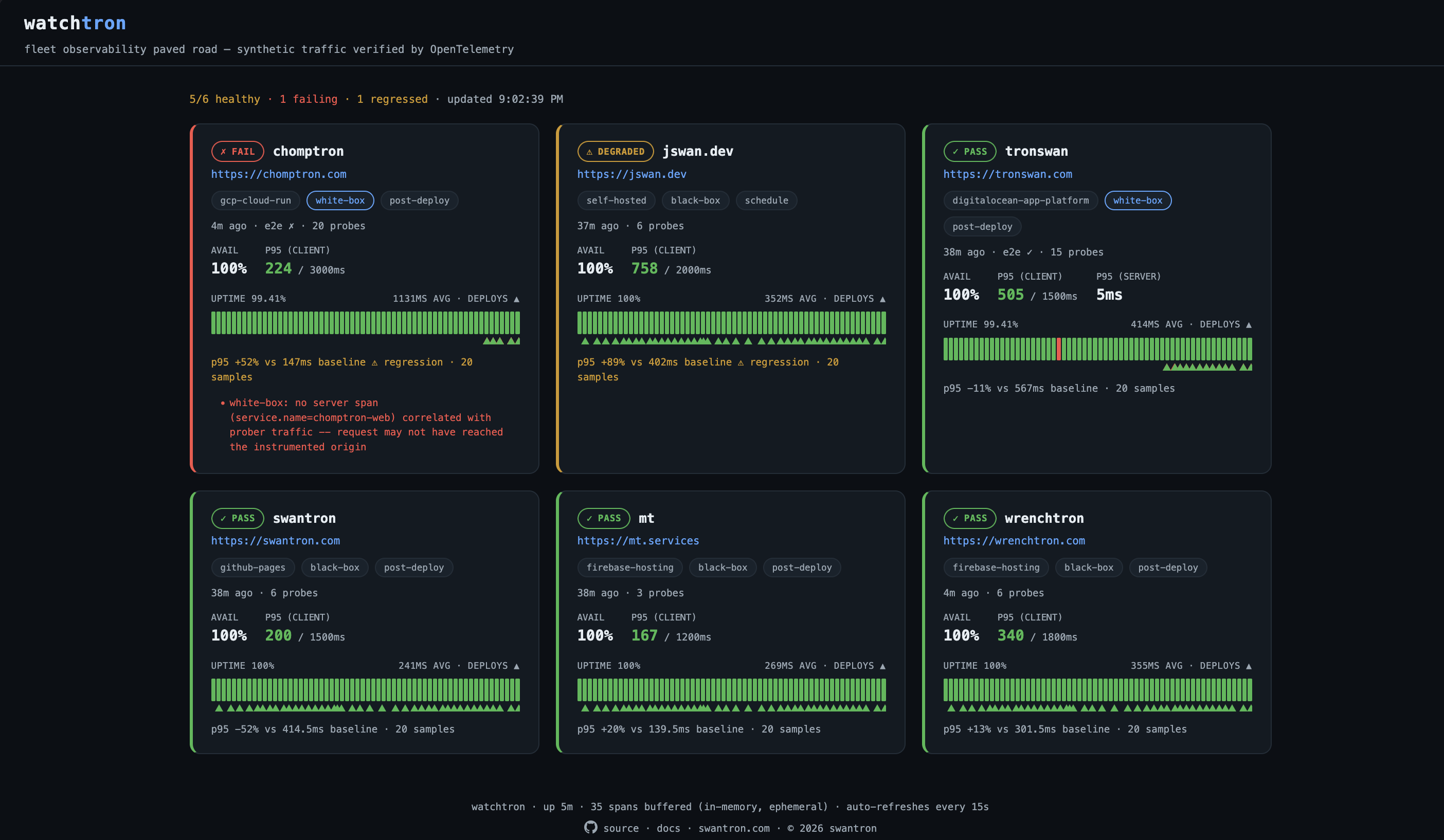Click the '1 regressed' summary text
Image resolution: width=1444 pixels, height=840 pixels.
(x=392, y=99)
